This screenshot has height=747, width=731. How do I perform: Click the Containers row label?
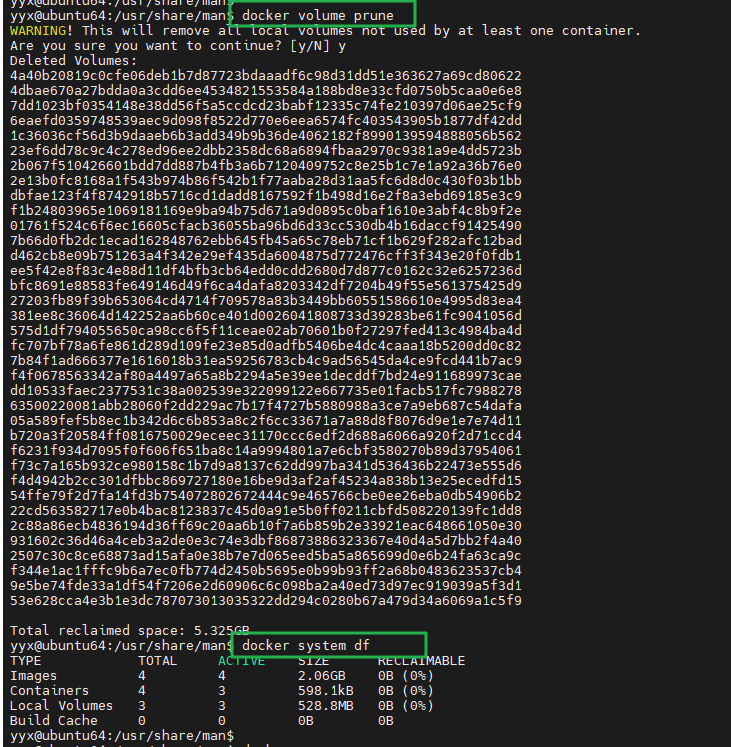pyautogui.click(x=50, y=691)
